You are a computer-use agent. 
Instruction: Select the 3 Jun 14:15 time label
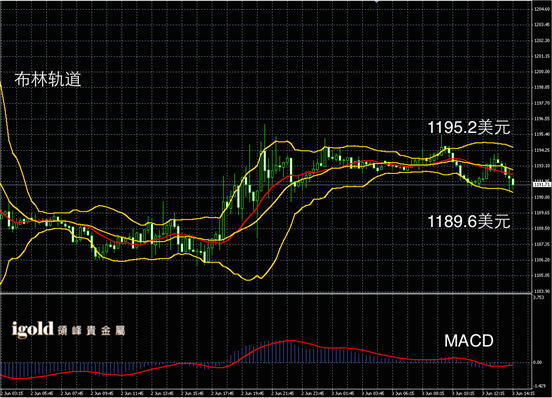[523, 393]
